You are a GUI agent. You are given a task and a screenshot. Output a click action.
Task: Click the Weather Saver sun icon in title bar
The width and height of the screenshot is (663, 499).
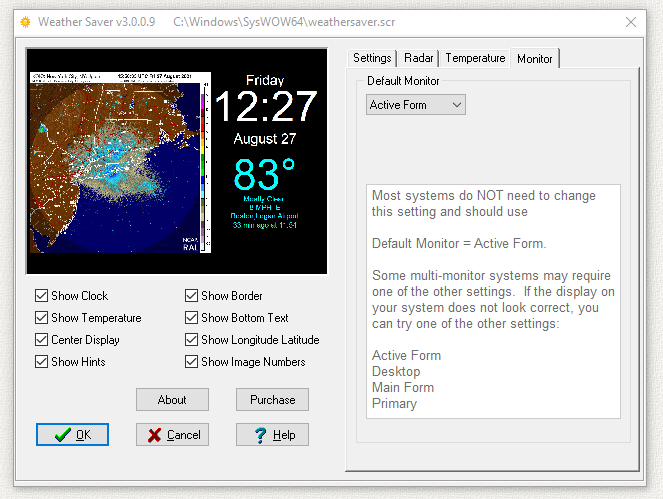point(25,22)
